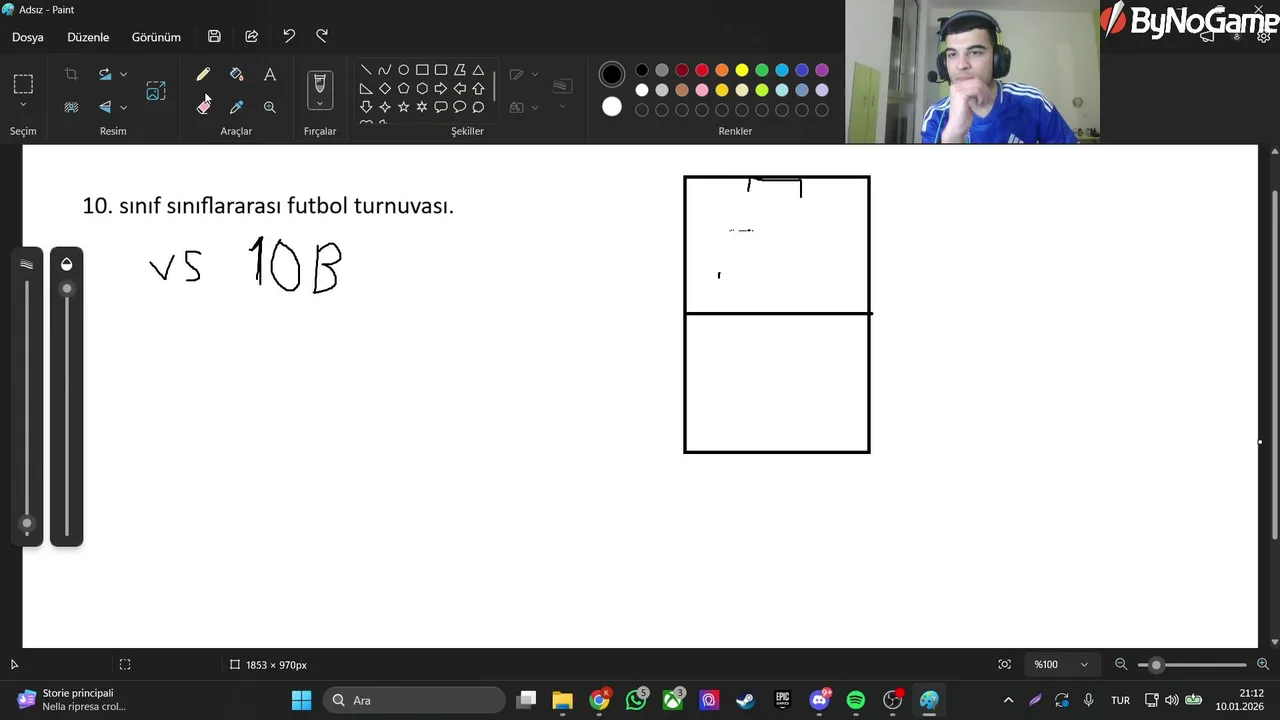Save the drawing with the floppy icon

[x=214, y=36]
